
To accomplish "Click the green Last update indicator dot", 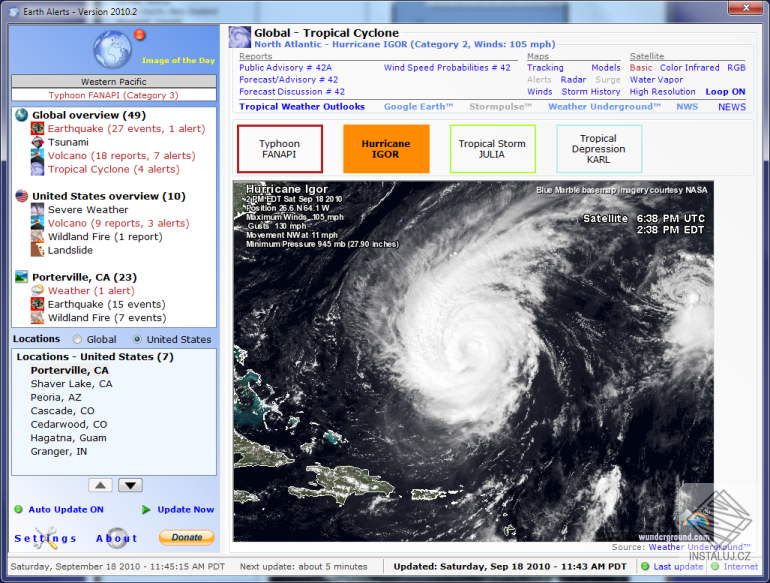I will [x=645, y=566].
